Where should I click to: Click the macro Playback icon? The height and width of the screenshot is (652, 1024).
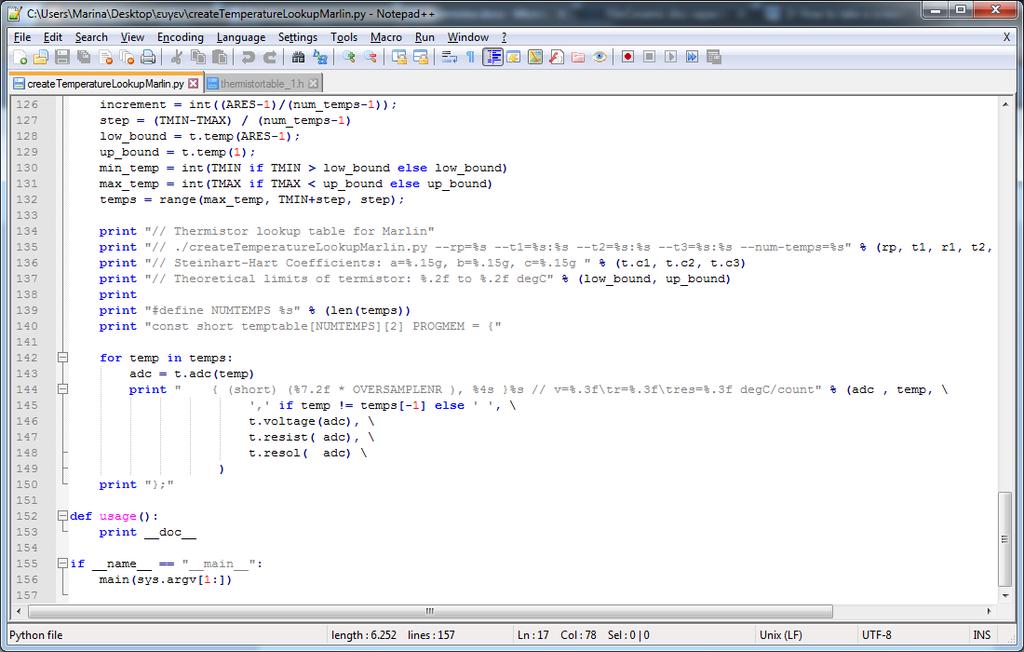click(x=671, y=57)
